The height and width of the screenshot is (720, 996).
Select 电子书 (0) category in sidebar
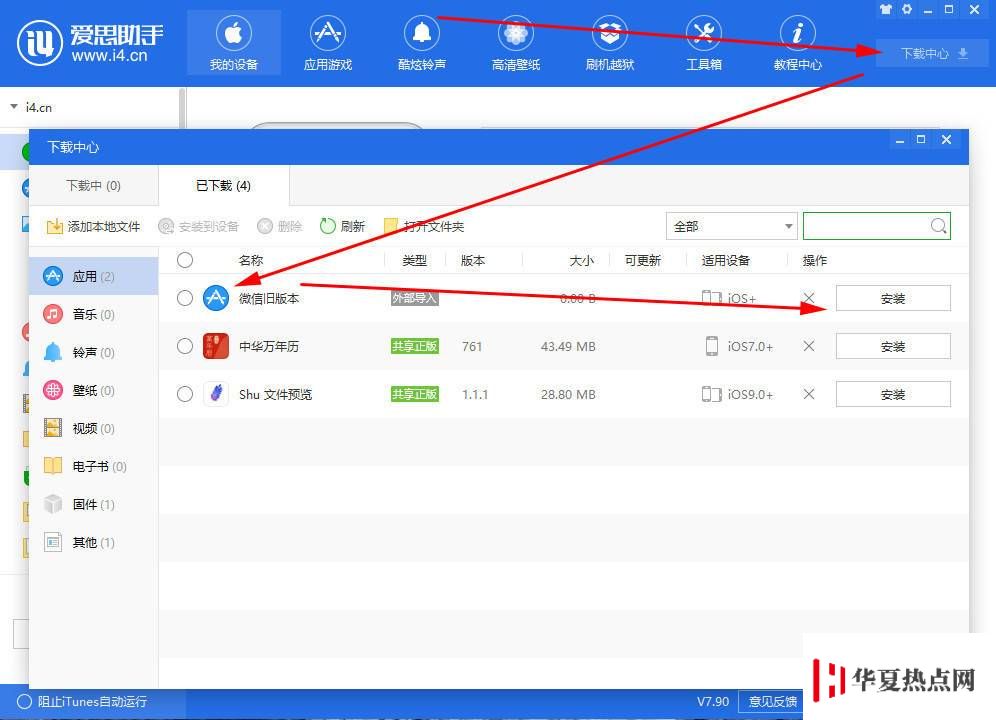click(x=93, y=466)
